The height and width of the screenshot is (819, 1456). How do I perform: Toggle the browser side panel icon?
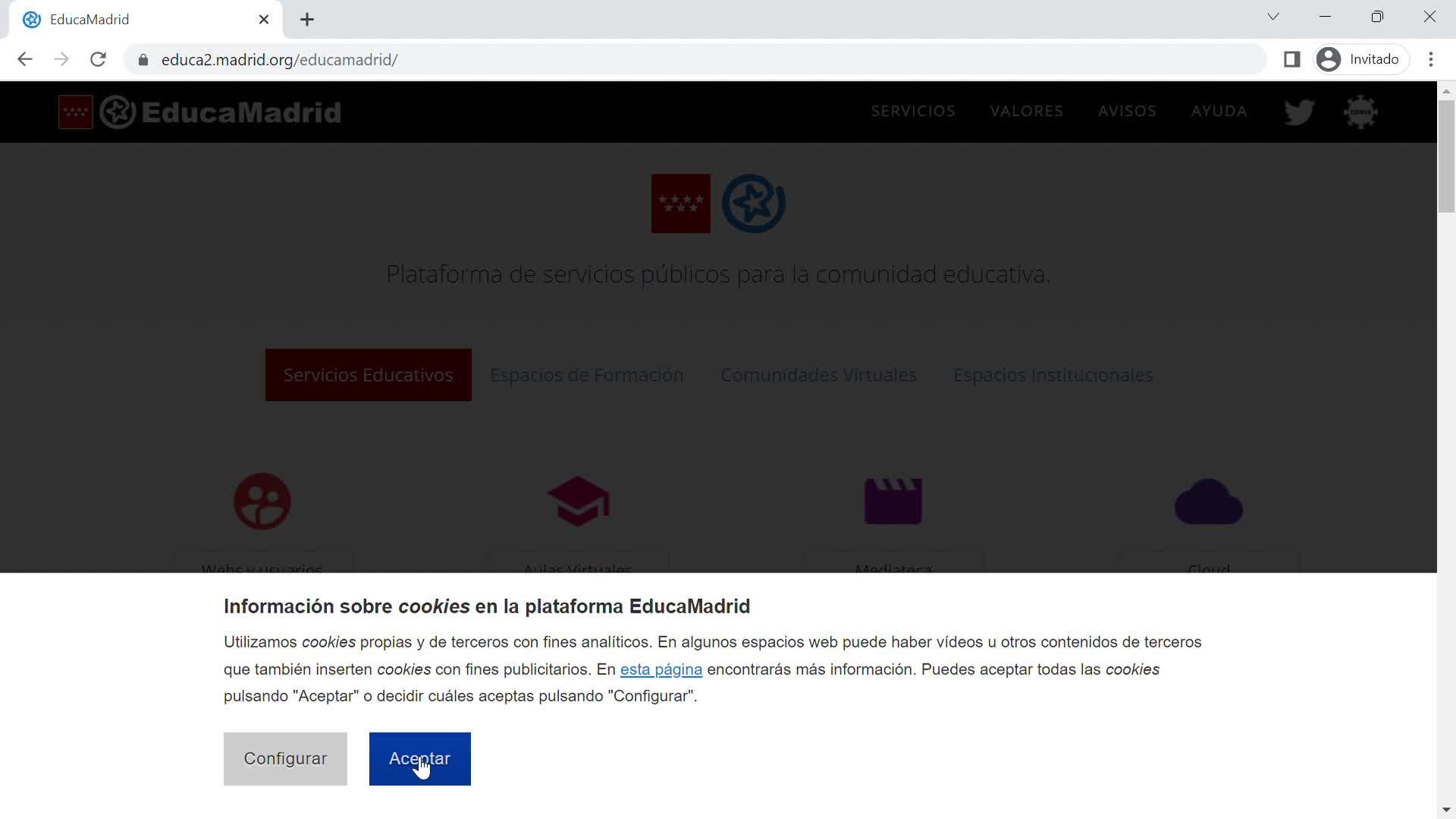[x=1291, y=59]
